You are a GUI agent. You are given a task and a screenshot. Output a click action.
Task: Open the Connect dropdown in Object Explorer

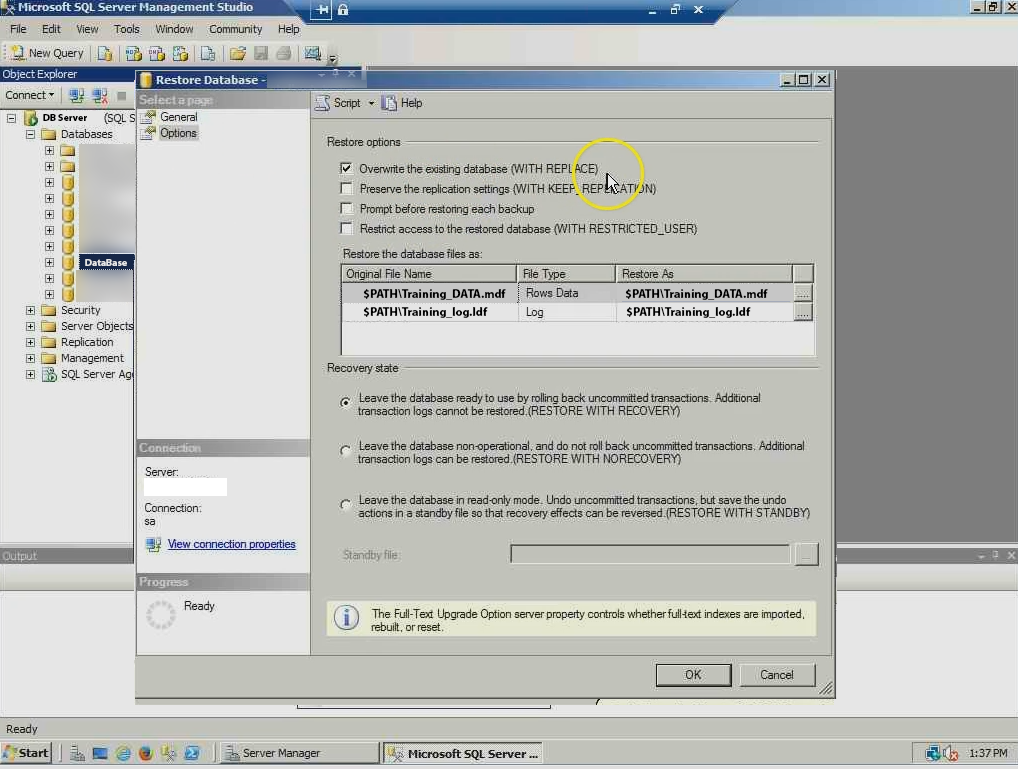pos(30,95)
